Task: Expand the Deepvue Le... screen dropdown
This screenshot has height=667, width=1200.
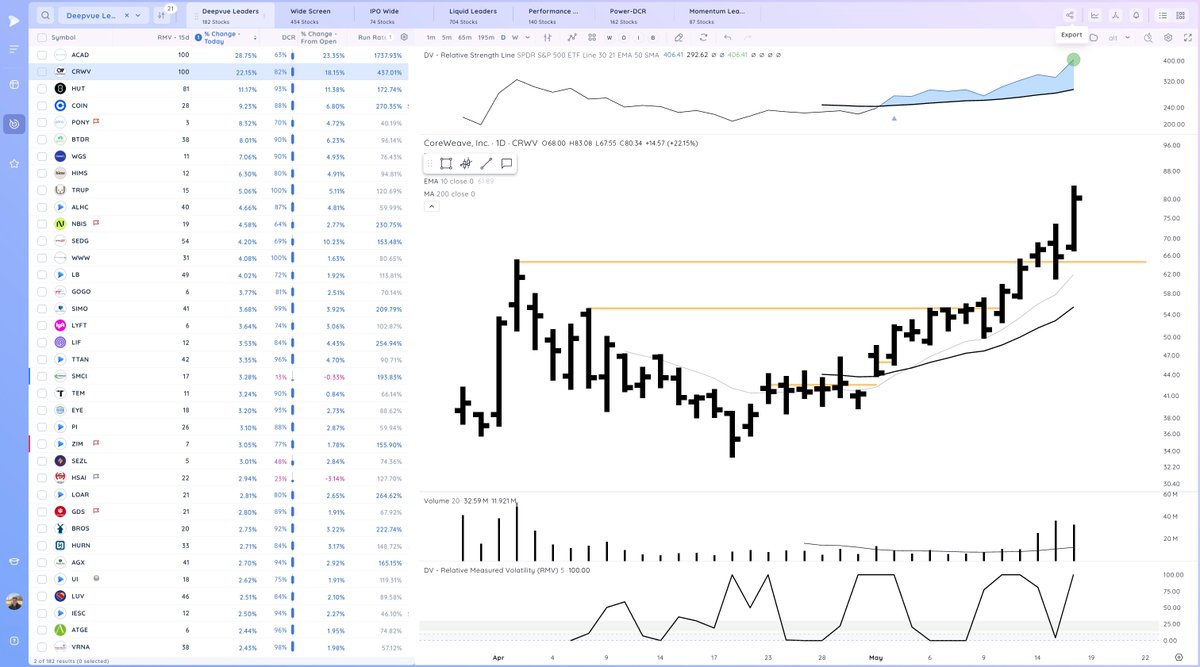Action: pos(140,15)
